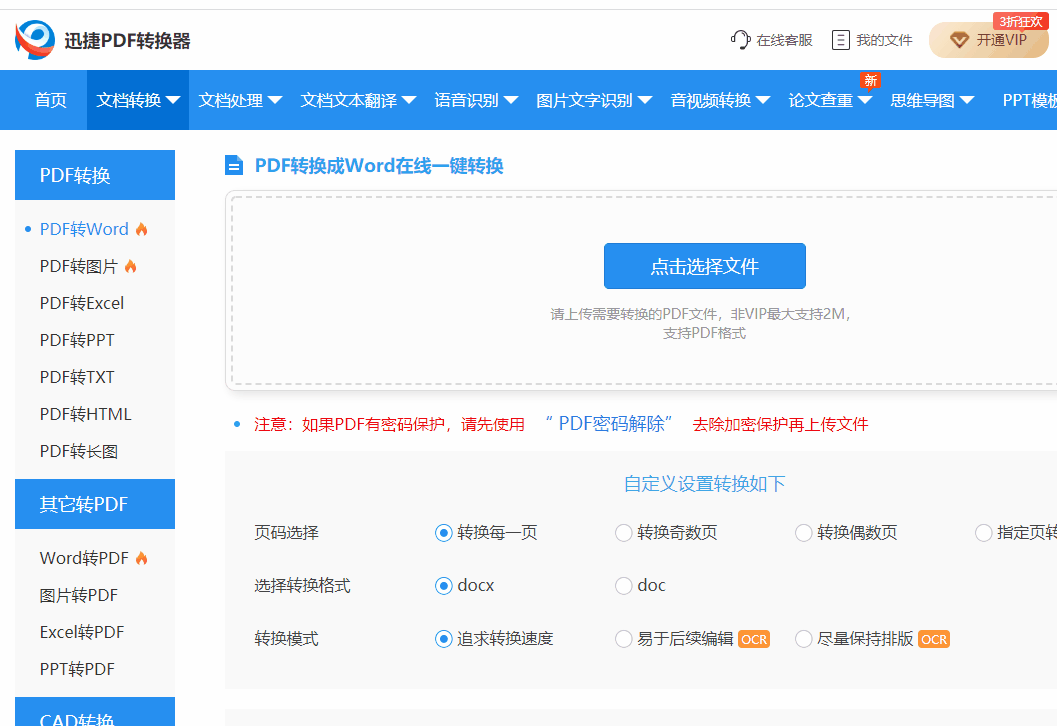Click the flame icon beside Word转PDF

tap(142, 558)
